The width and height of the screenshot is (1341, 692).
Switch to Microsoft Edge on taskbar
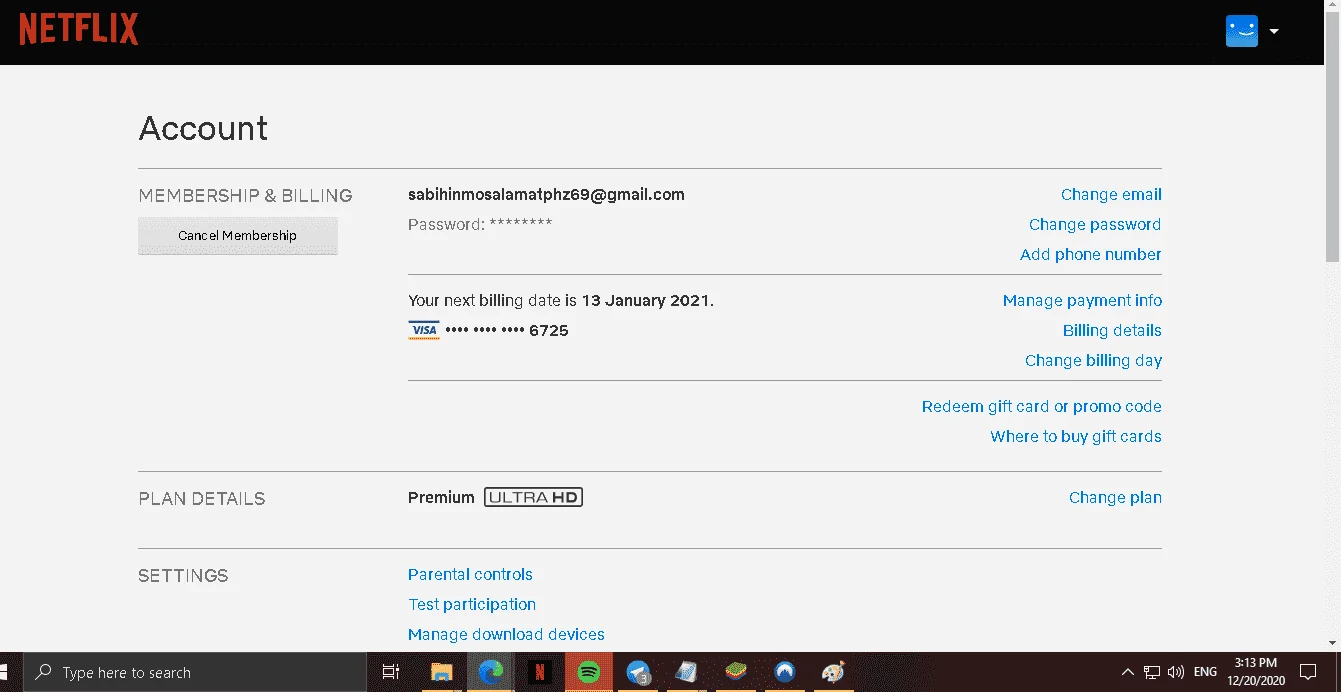491,673
